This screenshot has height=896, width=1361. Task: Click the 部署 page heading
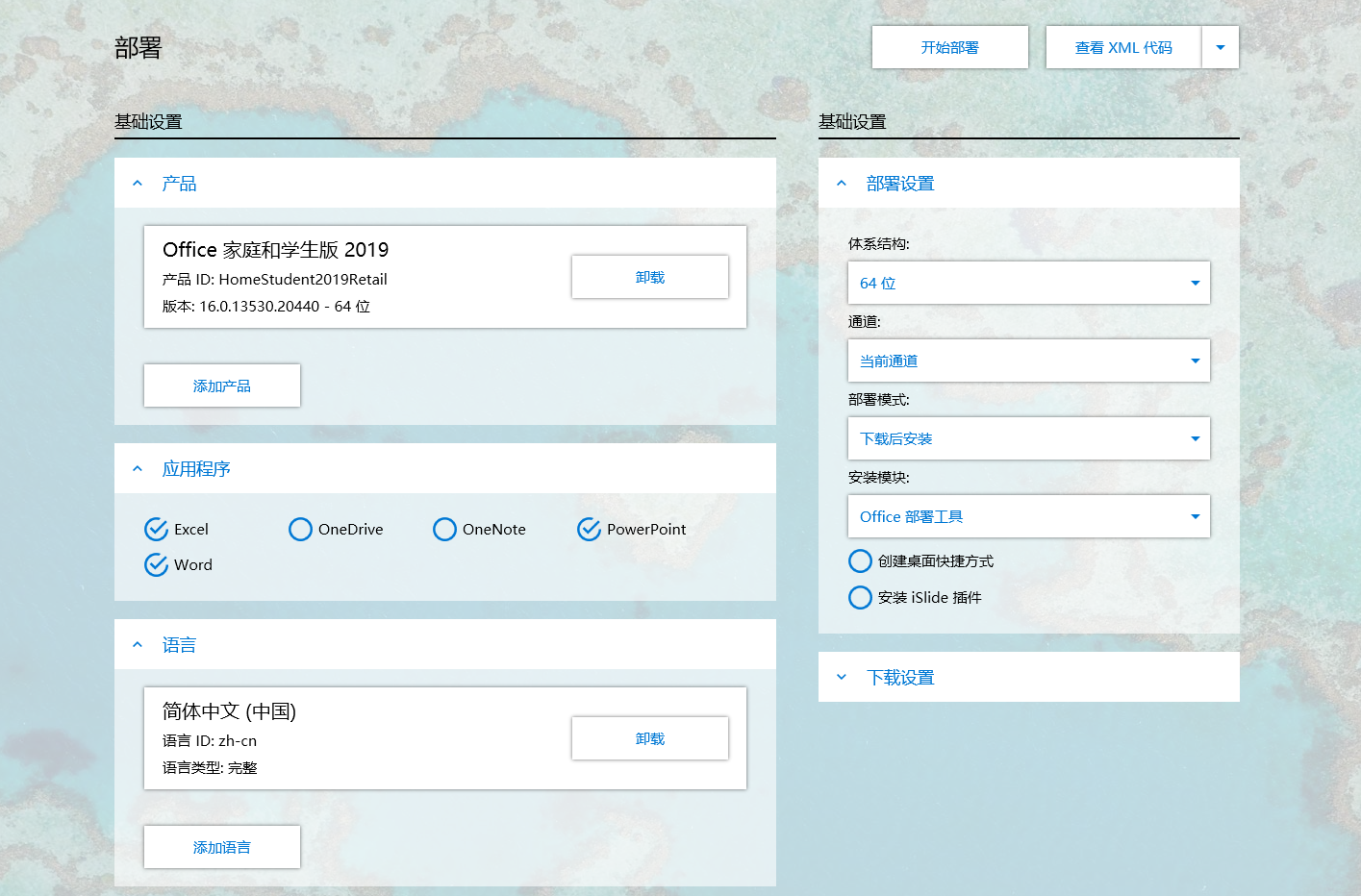click(x=138, y=48)
